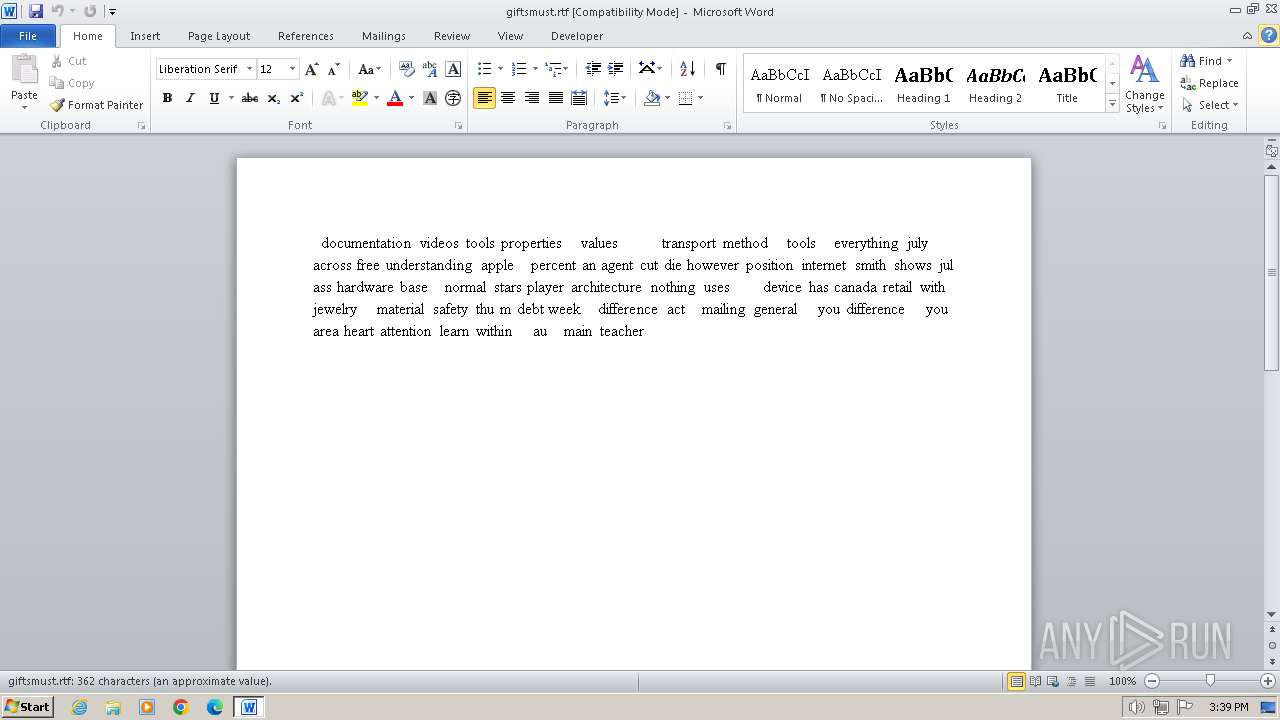Viewport: 1280px width, 720px height.
Task: Switch to the Review tab
Action: tap(452, 36)
